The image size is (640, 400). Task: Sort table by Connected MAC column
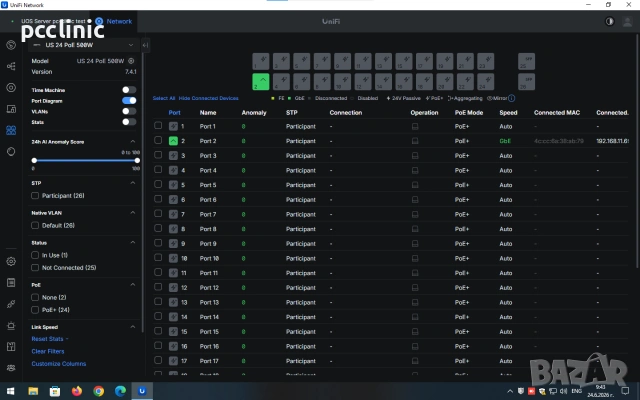click(557, 113)
